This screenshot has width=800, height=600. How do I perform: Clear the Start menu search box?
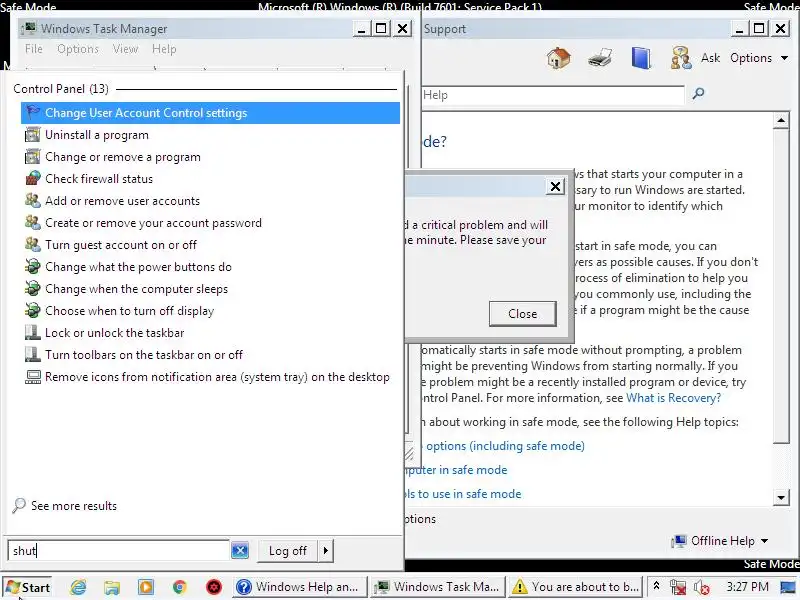(240, 551)
